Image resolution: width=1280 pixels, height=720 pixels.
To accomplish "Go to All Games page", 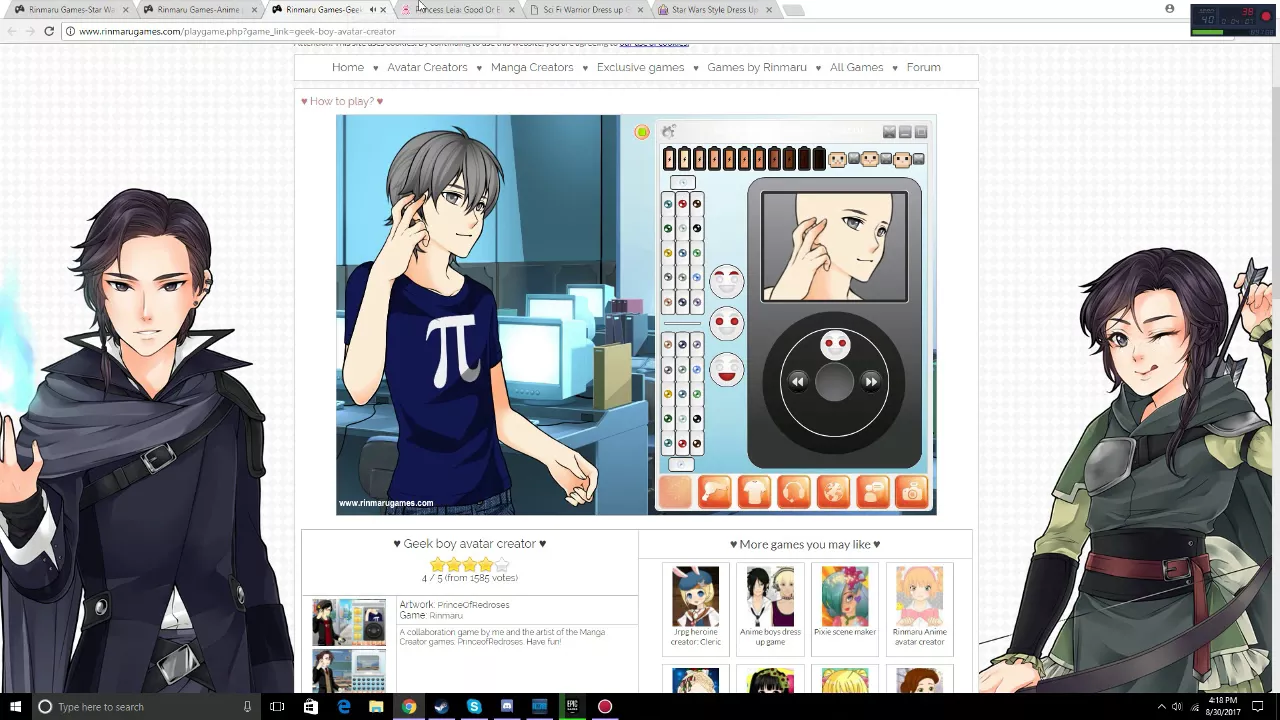I will (x=856, y=67).
